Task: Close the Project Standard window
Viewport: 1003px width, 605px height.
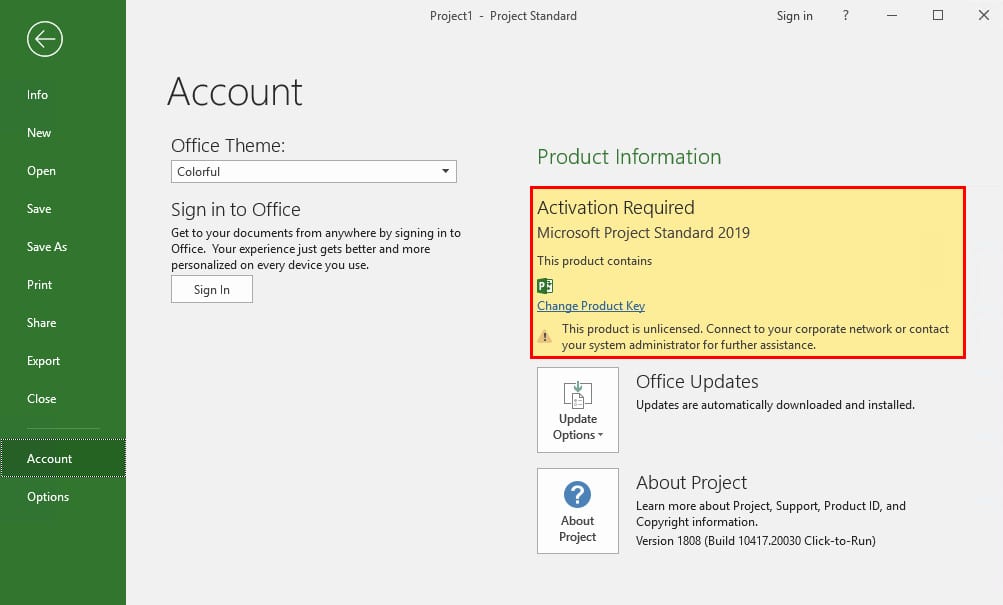Action: 984,15
